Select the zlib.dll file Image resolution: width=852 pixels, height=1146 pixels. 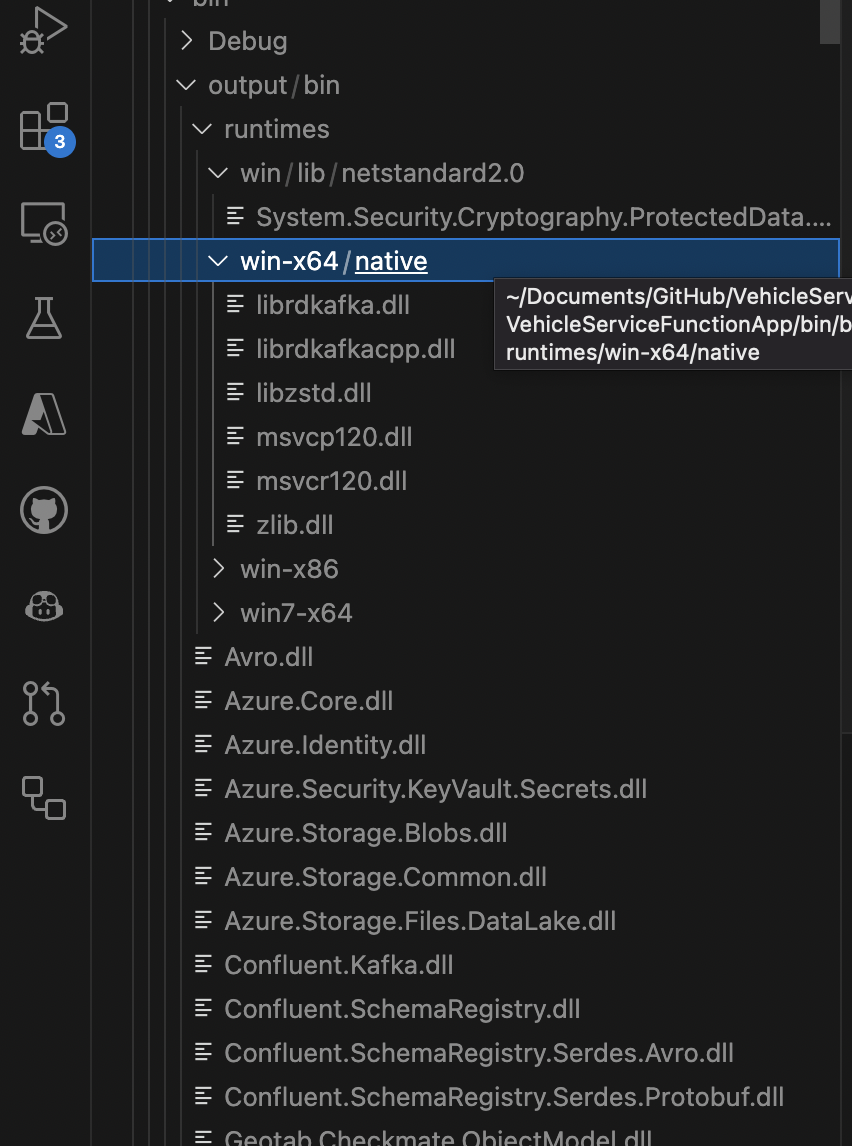tap(295, 524)
